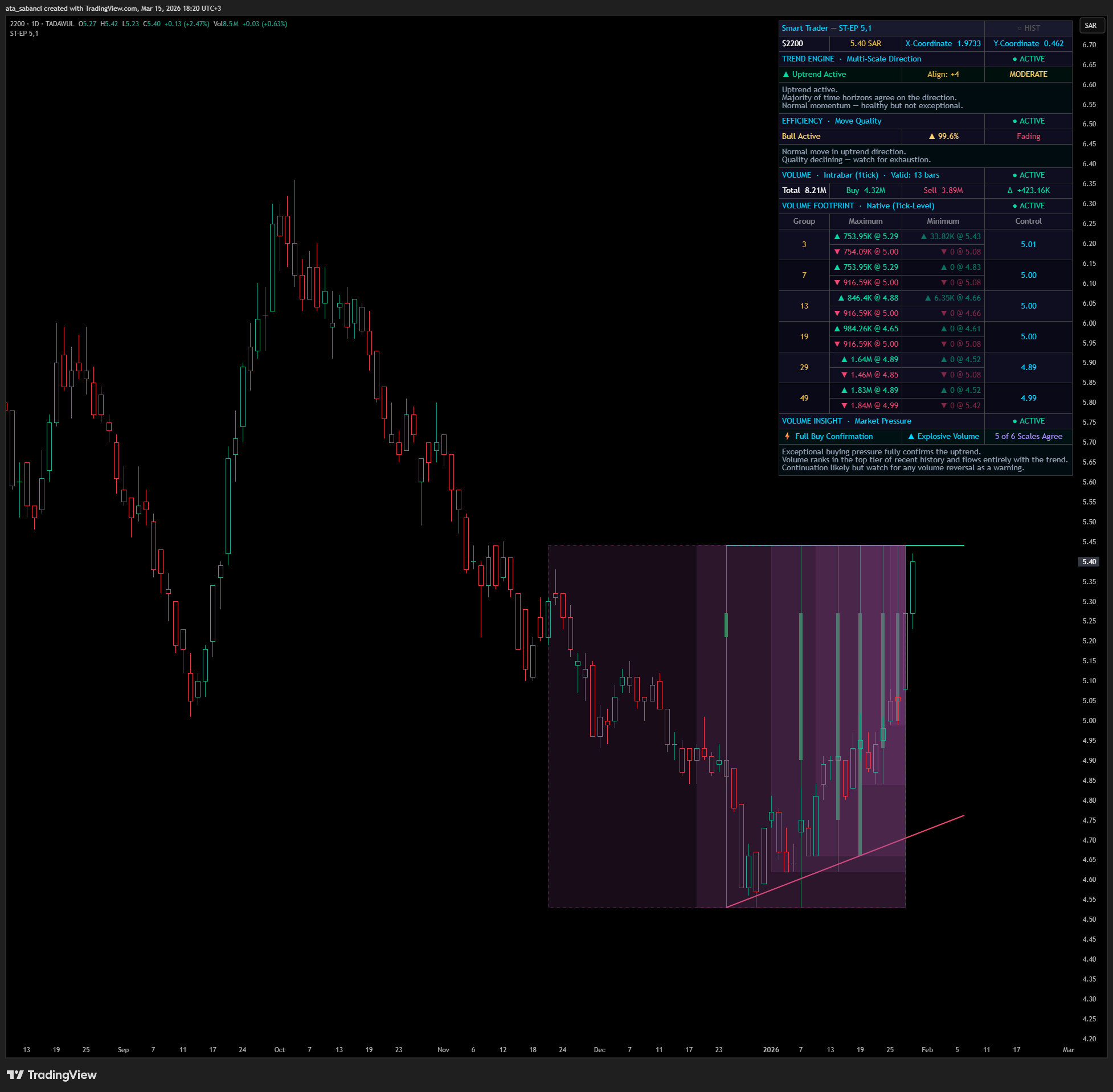This screenshot has width=1113, height=1092.
Task: Click the Sell 3.89M cell
Action: [943, 190]
